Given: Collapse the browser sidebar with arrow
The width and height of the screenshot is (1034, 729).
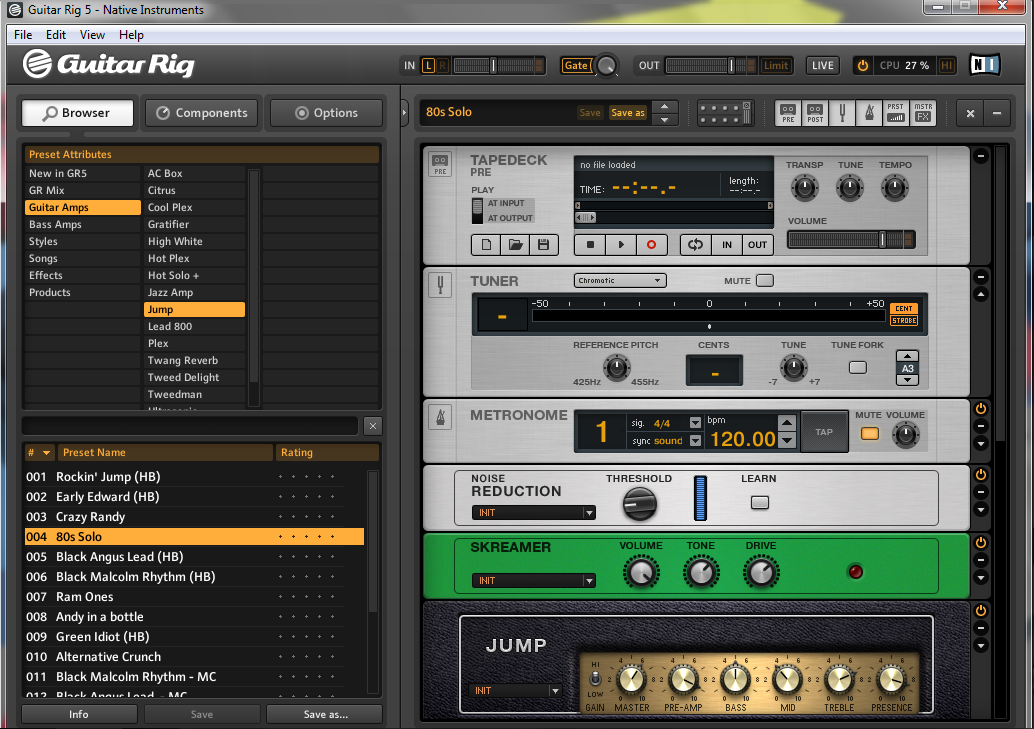Looking at the screenshot, I should (404, 113).
